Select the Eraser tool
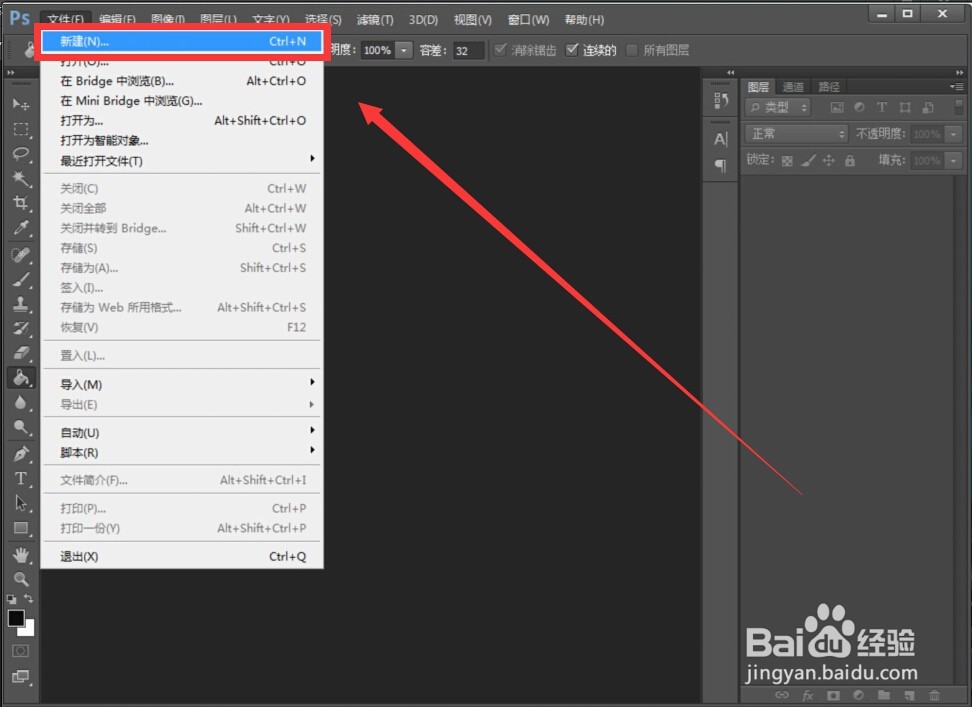Image resolution: width=972 pixels, height=707 pixels. click(x=20, y=353)
